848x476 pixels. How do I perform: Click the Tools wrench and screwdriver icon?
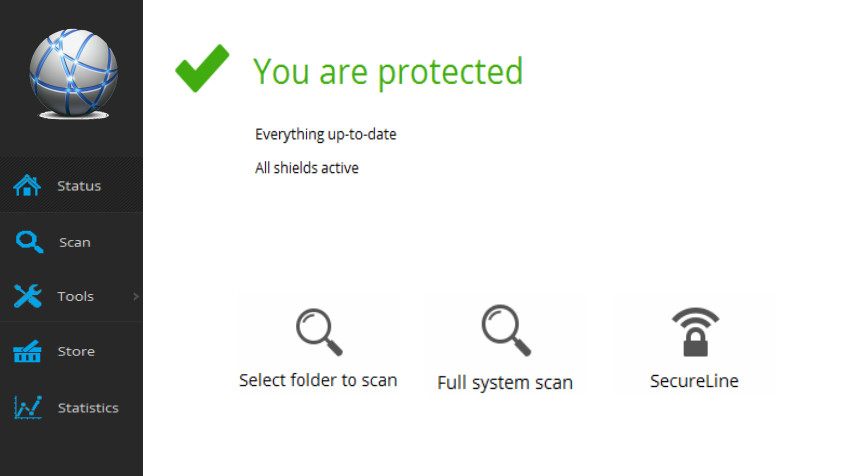point(28,296)
